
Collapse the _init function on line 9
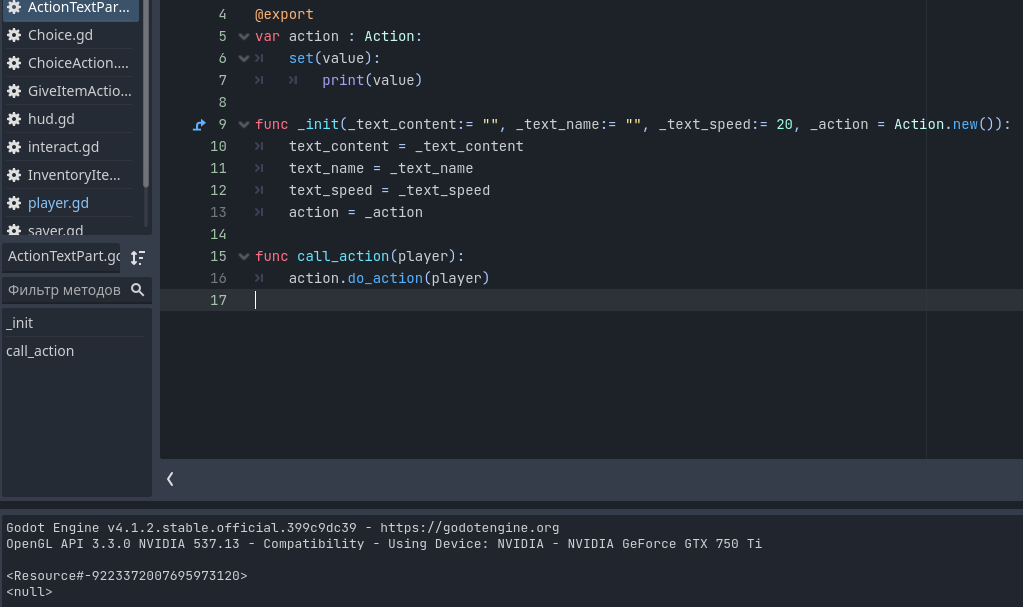click(244, 125)
